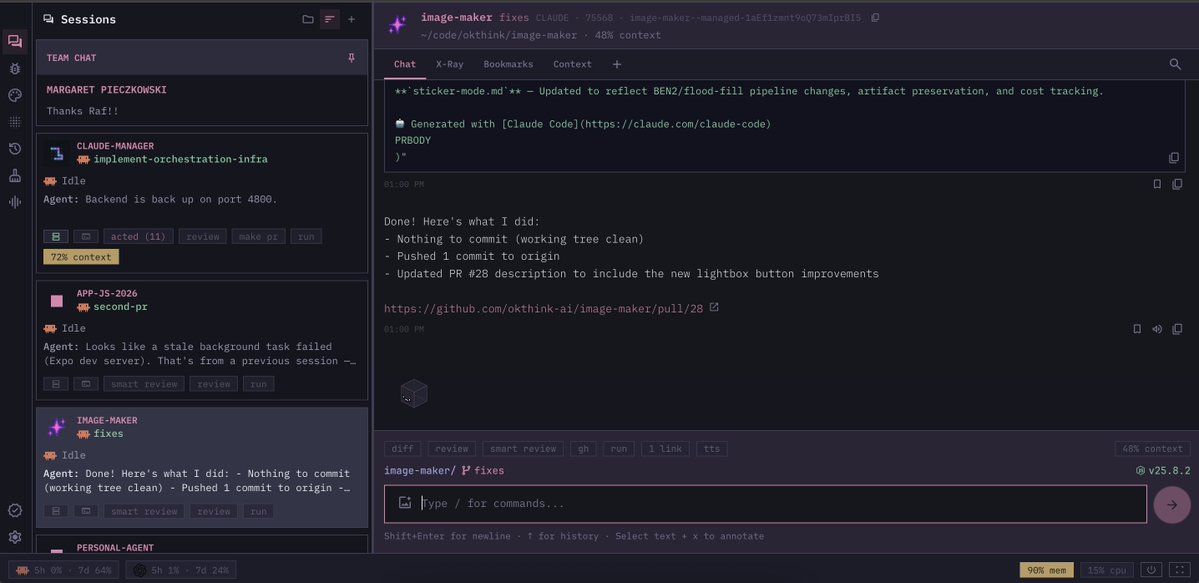The image size is (1199, 583).
Task: Bookmark the message below the code block
Action: [1157, 184]
